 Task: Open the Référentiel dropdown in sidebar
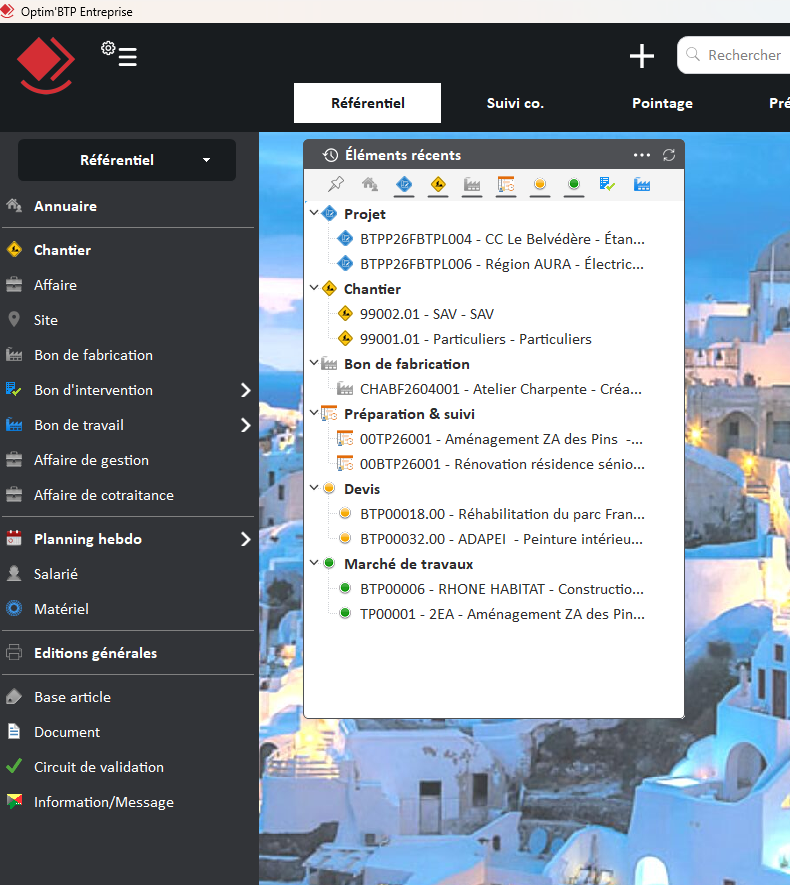(127, 160)
